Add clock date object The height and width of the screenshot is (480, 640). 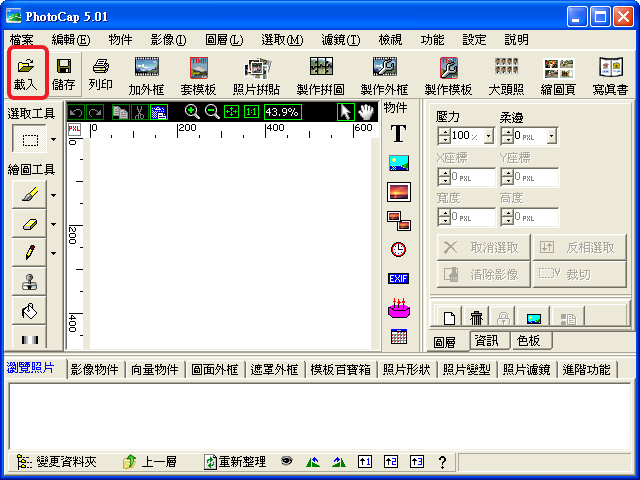pos(398,249)
